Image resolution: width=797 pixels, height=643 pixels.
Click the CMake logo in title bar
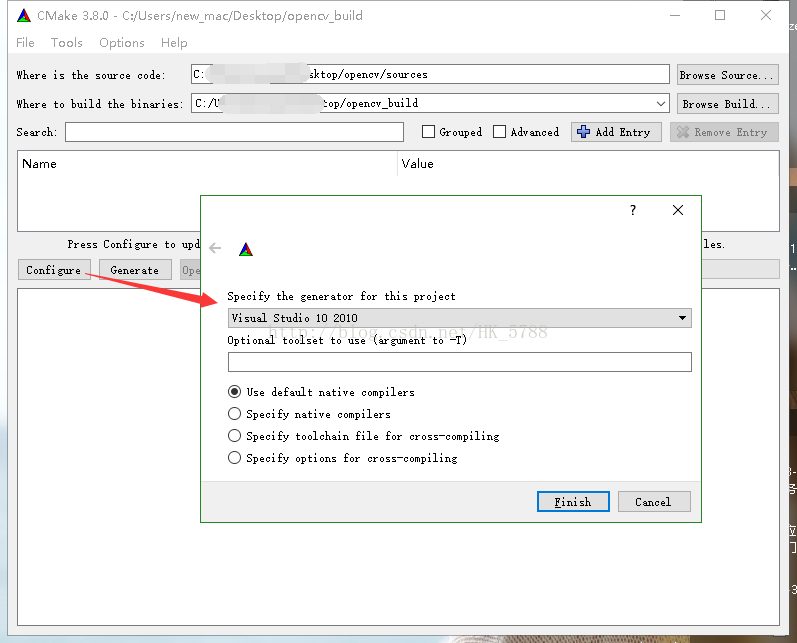(x=24, y=15)
